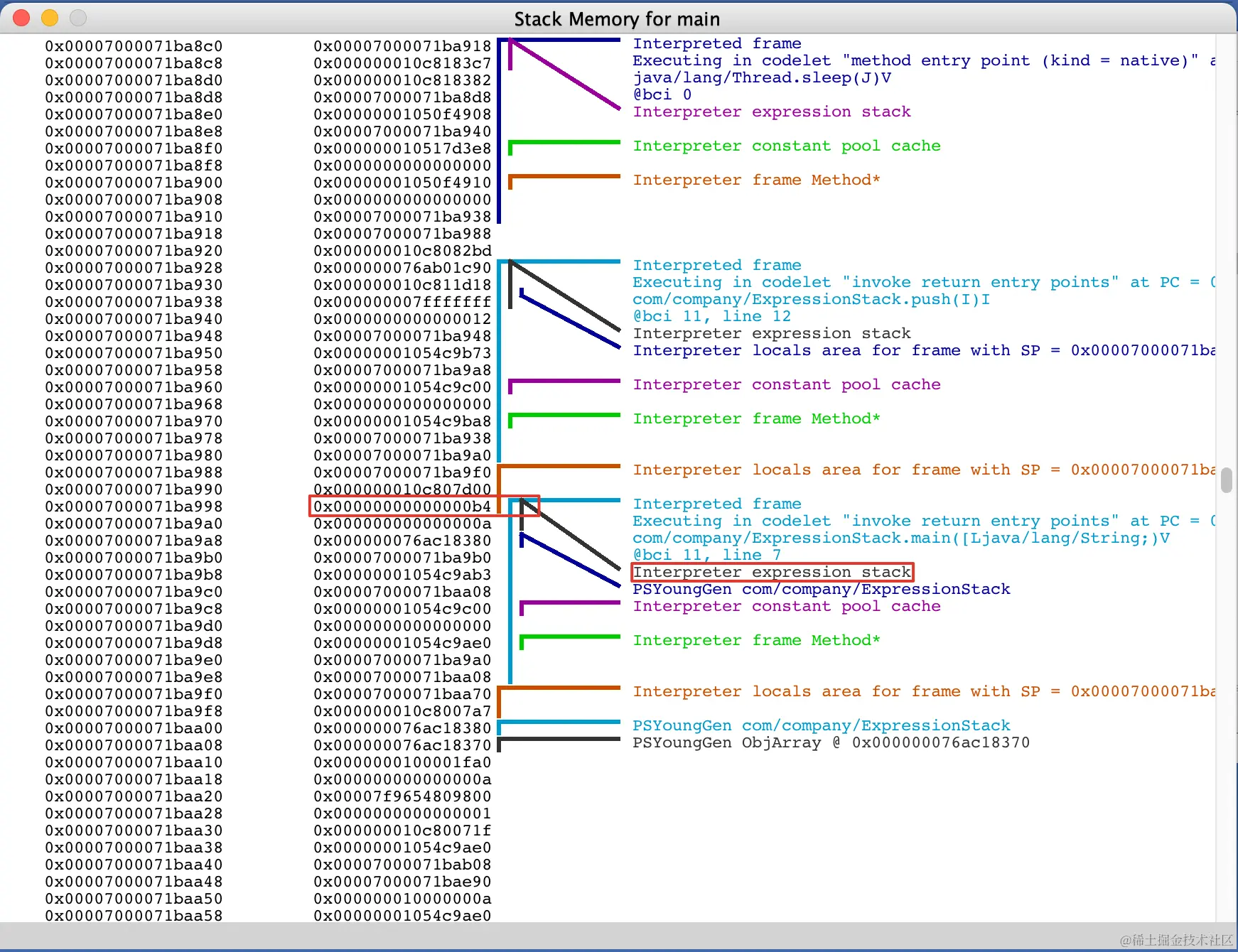Click the purple 'Interpreter expression stack' annotation
Screen dimensions: 1238x952
[x=772, y=112]
